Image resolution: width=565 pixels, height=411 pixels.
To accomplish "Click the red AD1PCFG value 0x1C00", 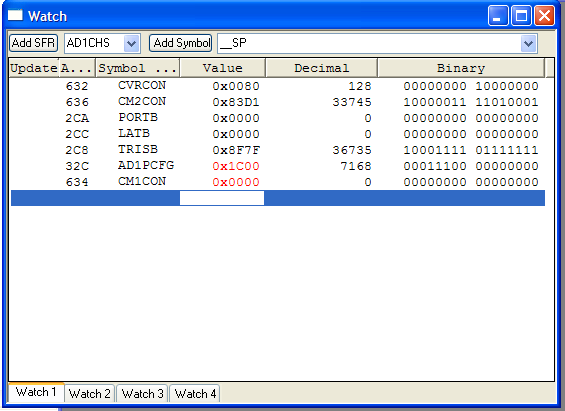I will (x=236, y=166).
